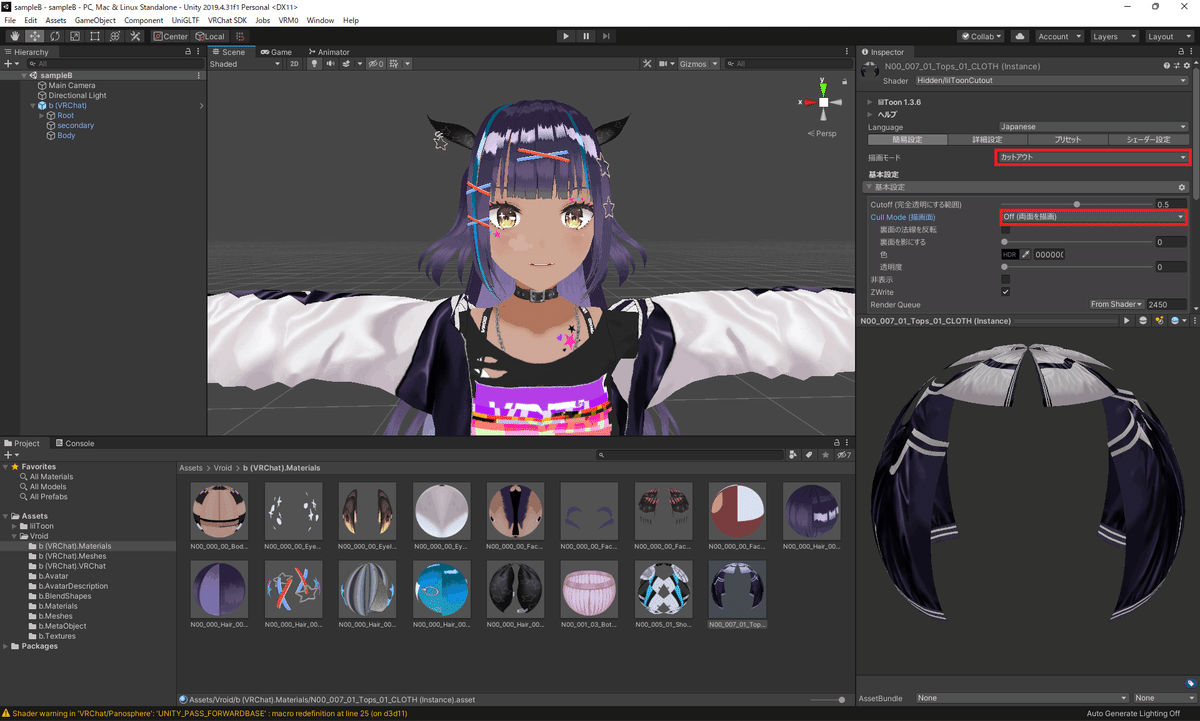Switch to the Game tab
This screenshot has width=1200, height=721.
pyautogui.click(x=275, y=52)
